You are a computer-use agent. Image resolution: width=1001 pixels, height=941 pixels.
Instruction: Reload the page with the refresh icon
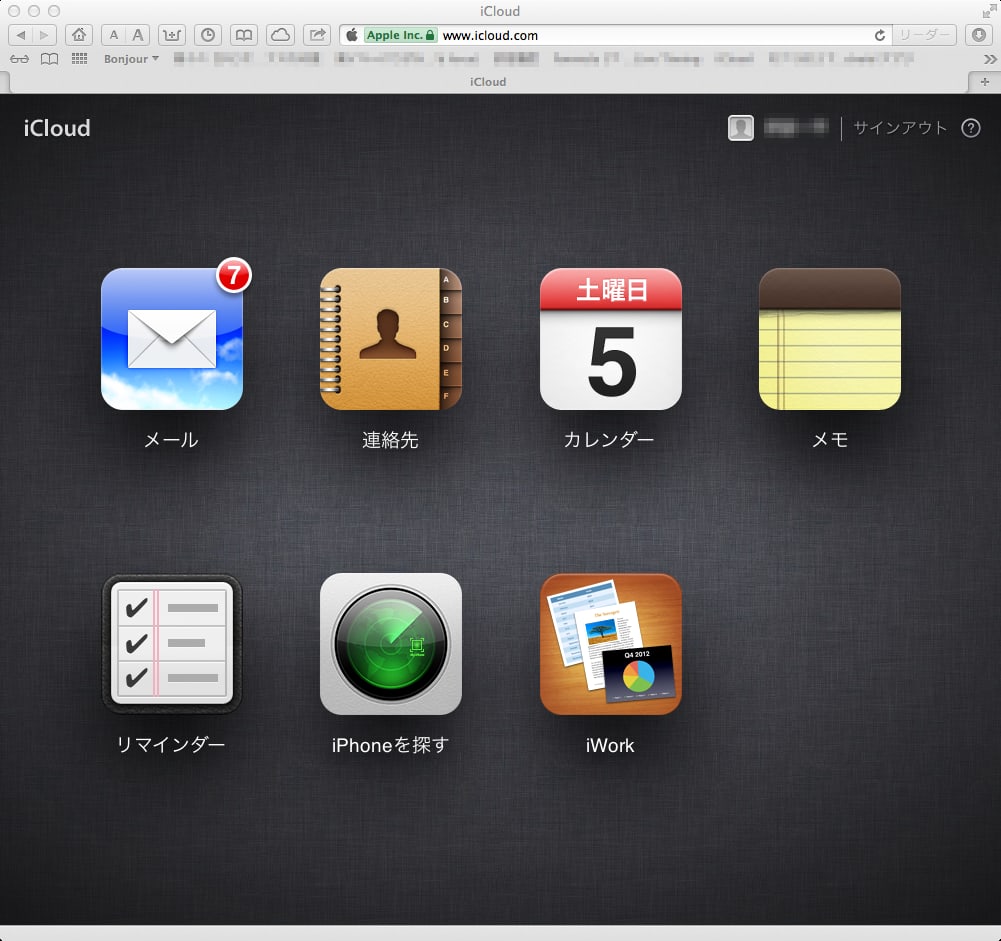880,35
